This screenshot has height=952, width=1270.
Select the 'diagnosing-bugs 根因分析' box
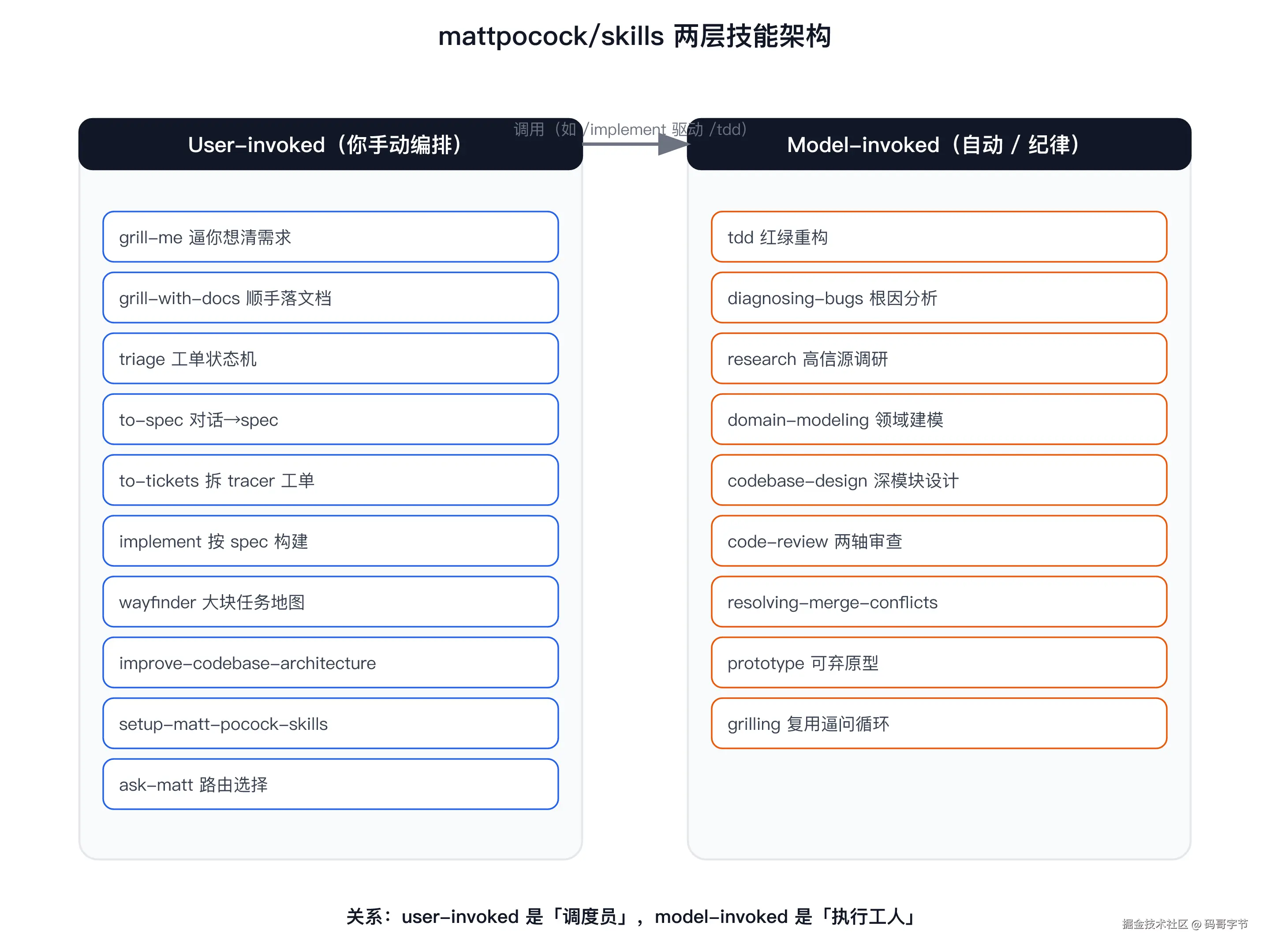[x=939, y=298]
